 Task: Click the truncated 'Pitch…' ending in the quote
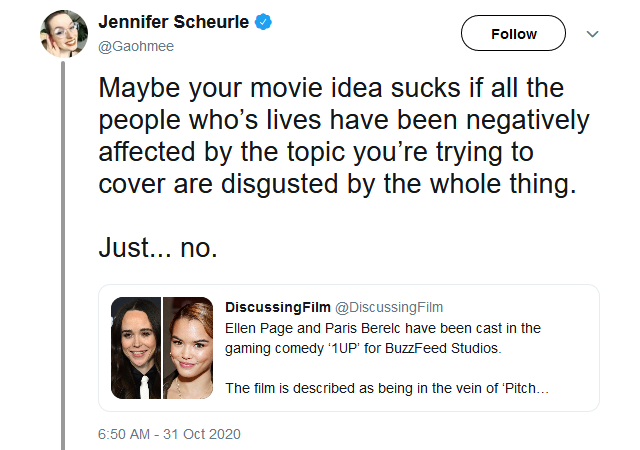[526, 387]
